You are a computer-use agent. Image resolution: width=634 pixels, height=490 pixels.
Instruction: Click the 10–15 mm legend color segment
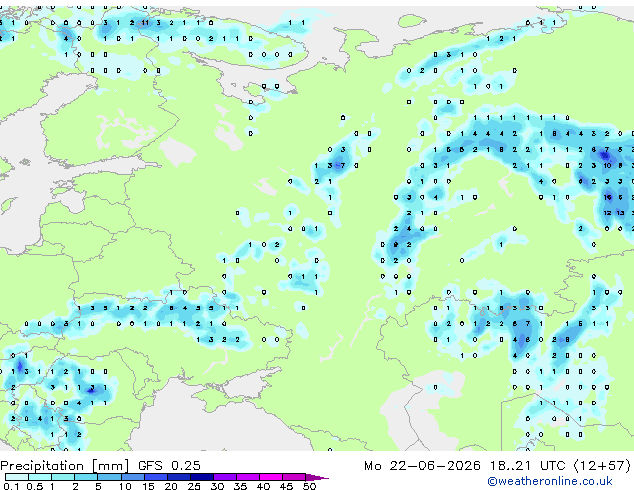pyautogui.click(x=132, y=477)
